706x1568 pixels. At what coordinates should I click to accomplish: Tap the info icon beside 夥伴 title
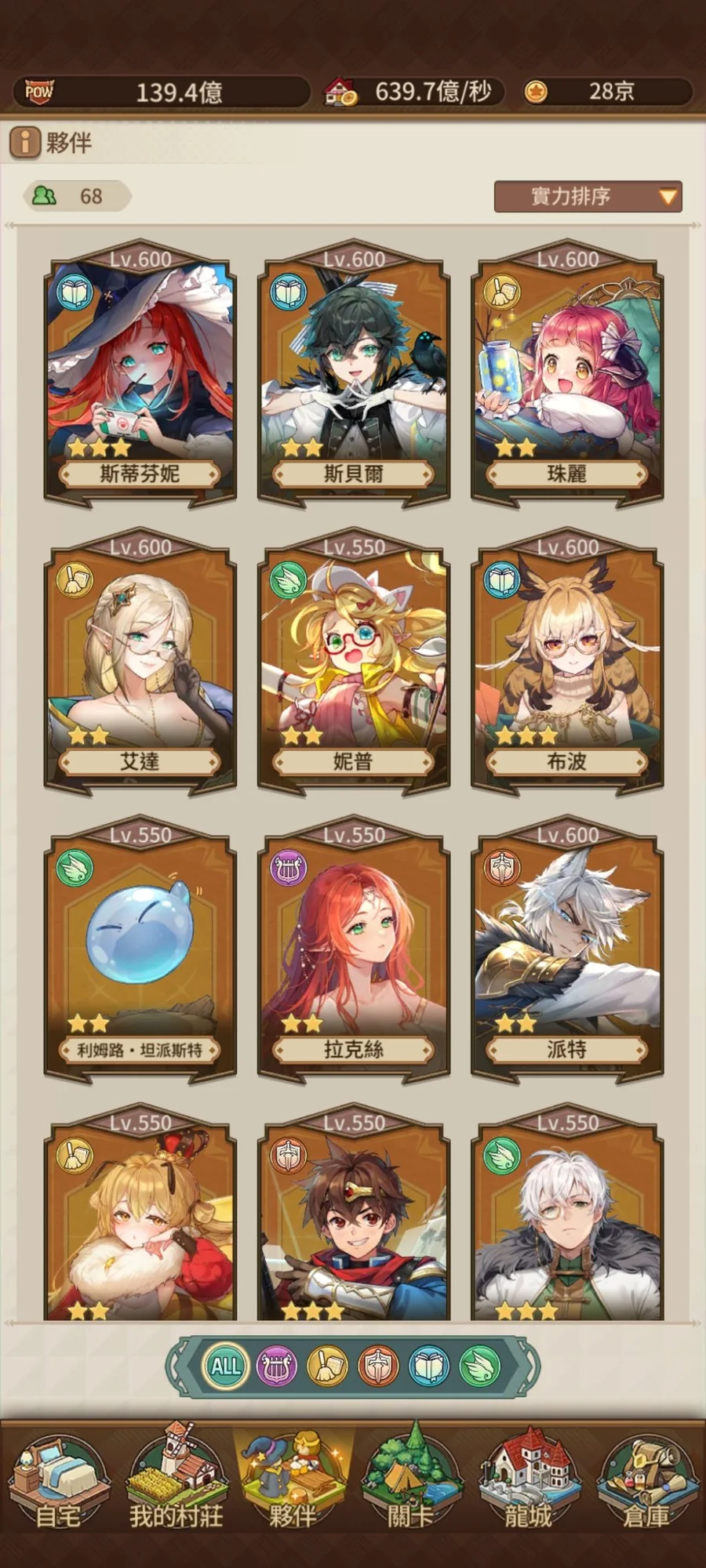point(25,143)
